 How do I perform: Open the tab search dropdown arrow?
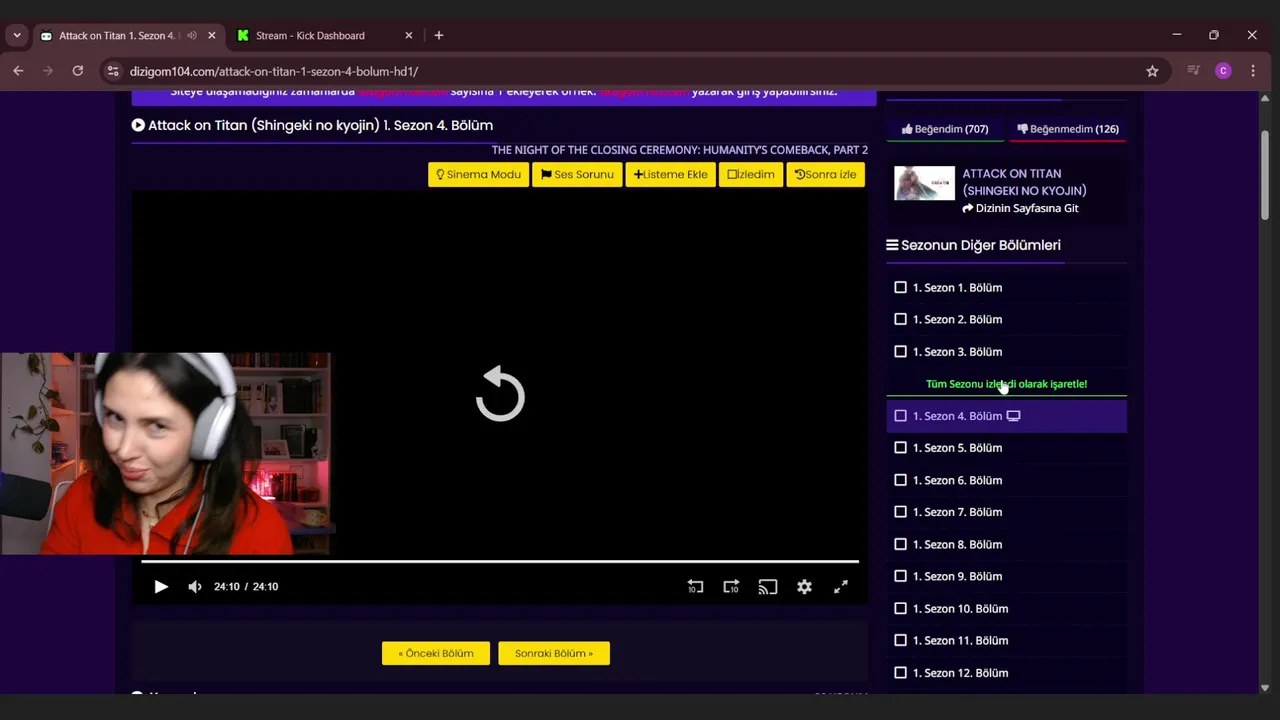pyautogui.click(x=17, y=35)
